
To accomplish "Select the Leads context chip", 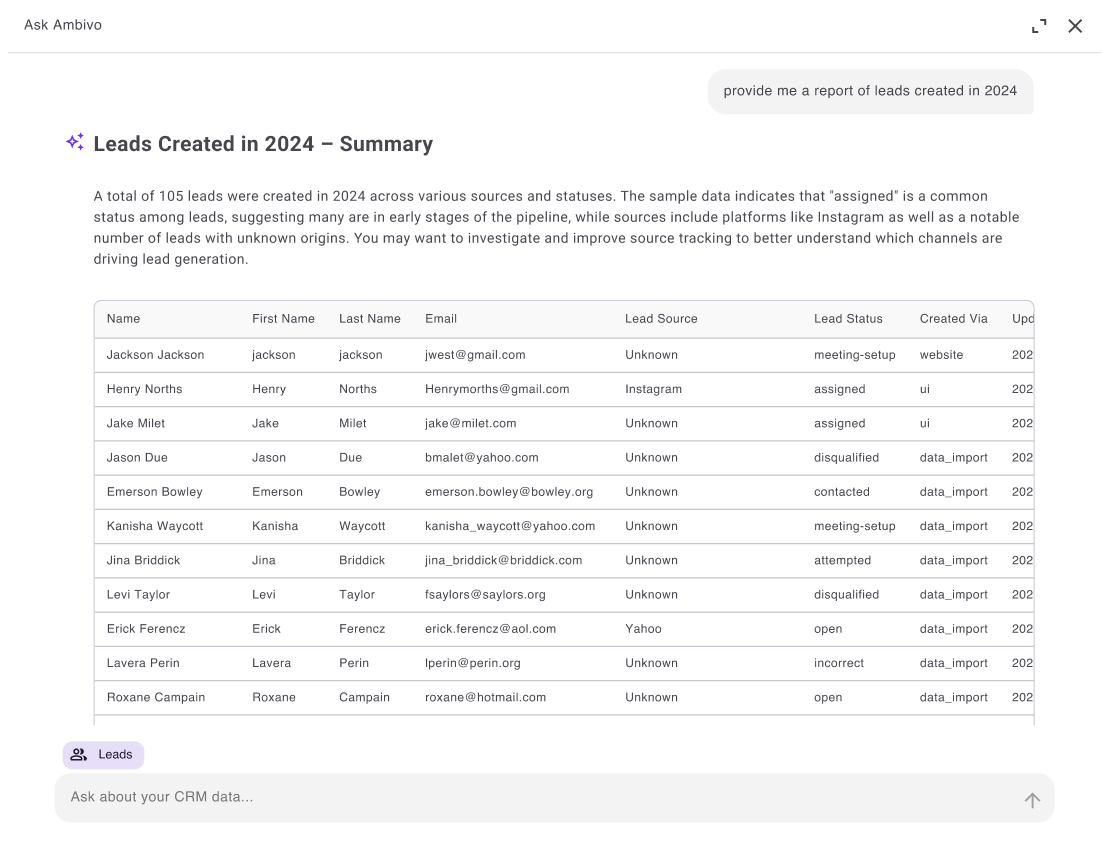I will tap(103, 754).
